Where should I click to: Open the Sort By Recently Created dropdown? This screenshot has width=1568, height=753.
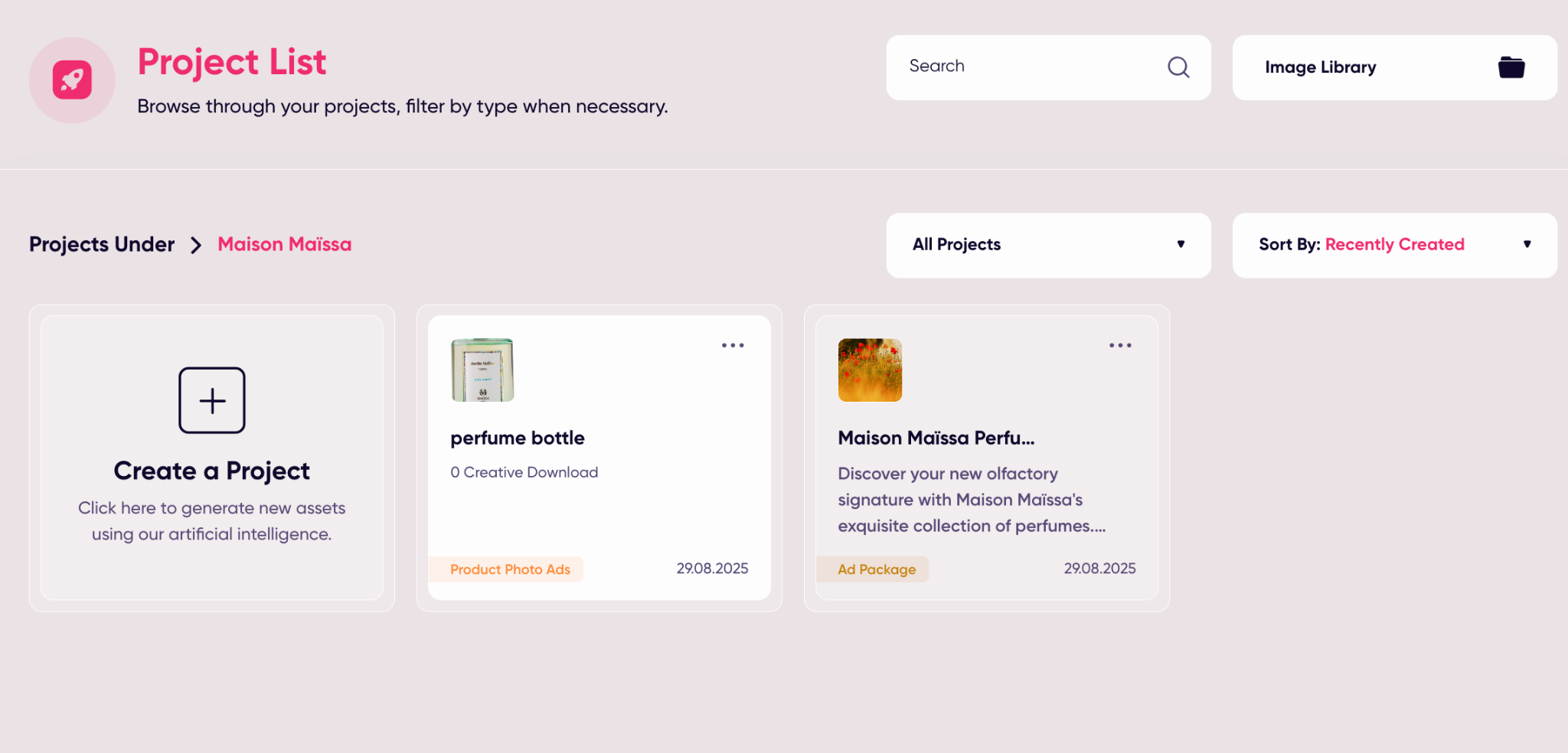coord(1394,245)
